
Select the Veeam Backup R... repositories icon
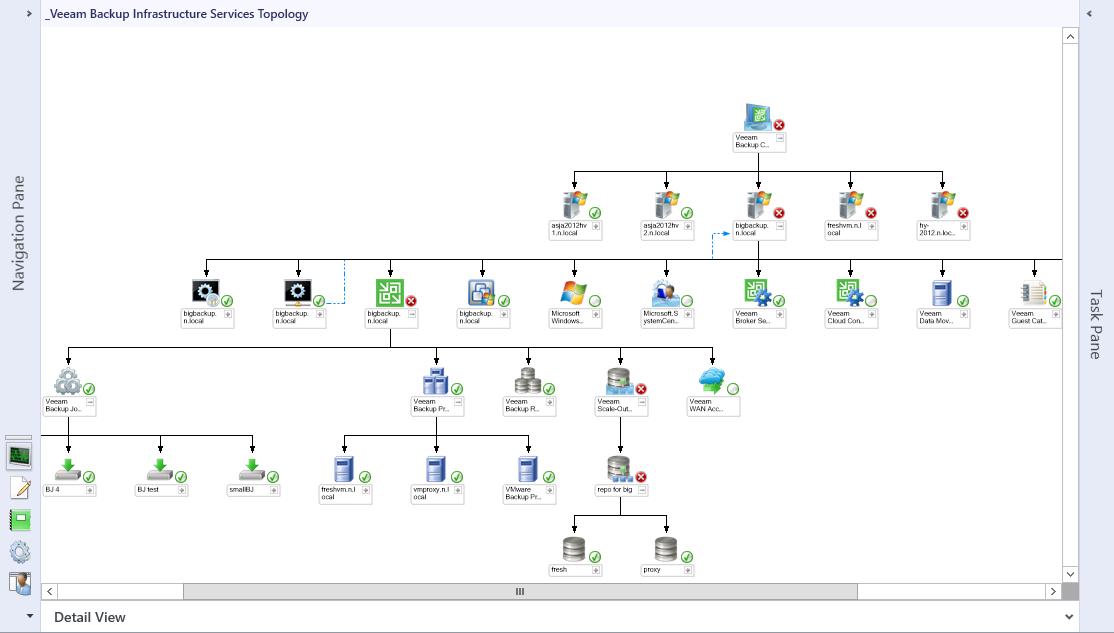(x=528, y=382)
